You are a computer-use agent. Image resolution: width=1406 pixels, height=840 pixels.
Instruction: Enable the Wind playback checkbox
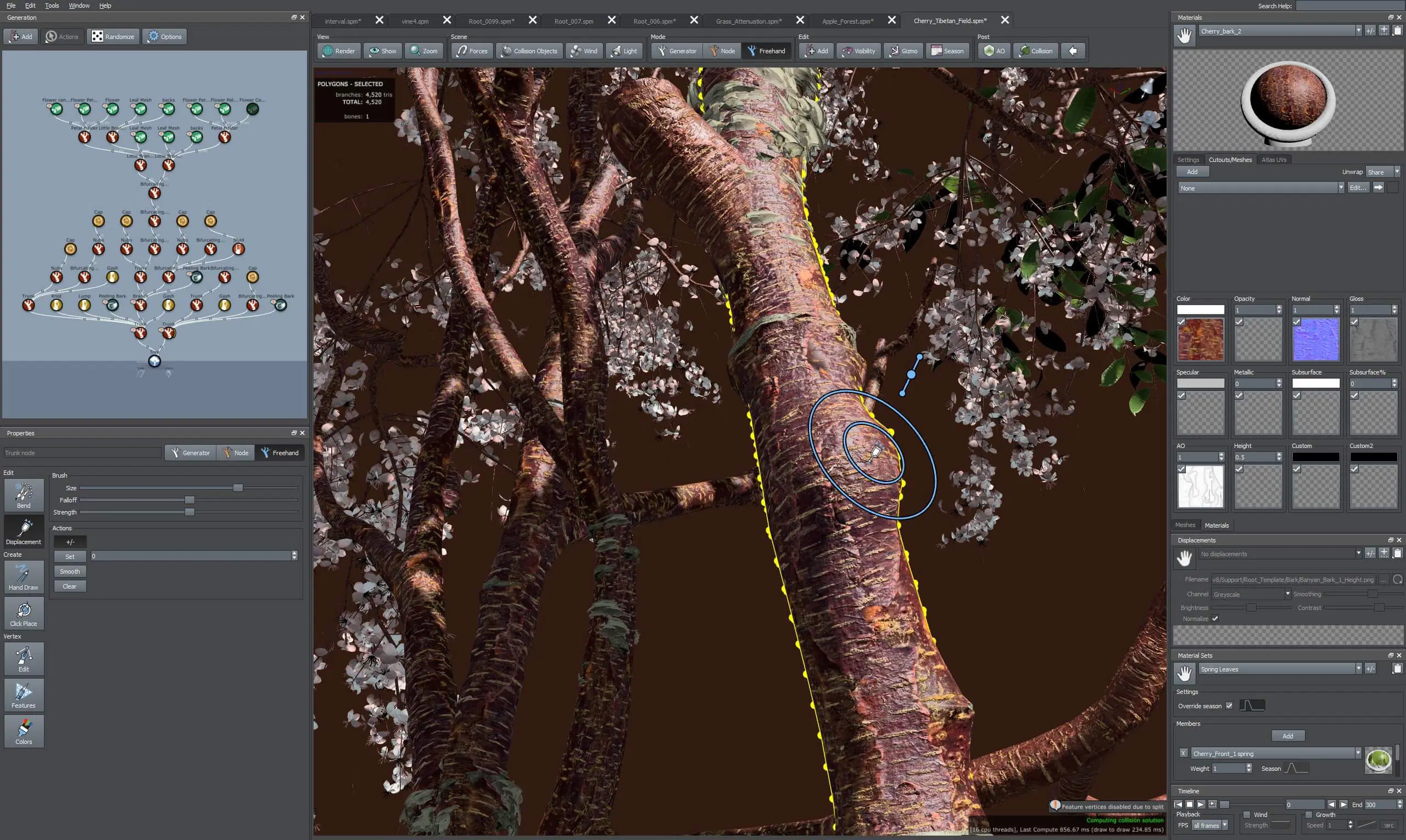pyautogui.click(x=1246, y=815)
